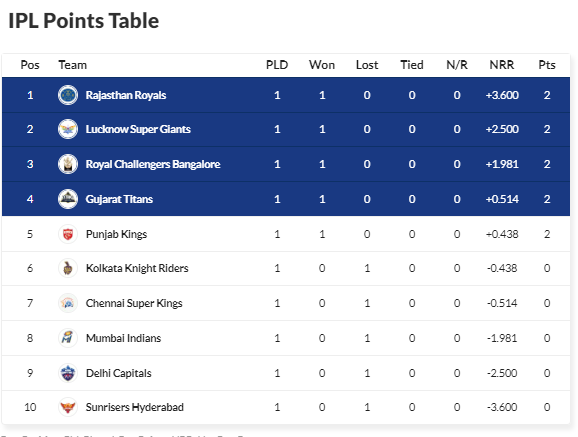Click the IPL Points Table heading

point(84,21)
